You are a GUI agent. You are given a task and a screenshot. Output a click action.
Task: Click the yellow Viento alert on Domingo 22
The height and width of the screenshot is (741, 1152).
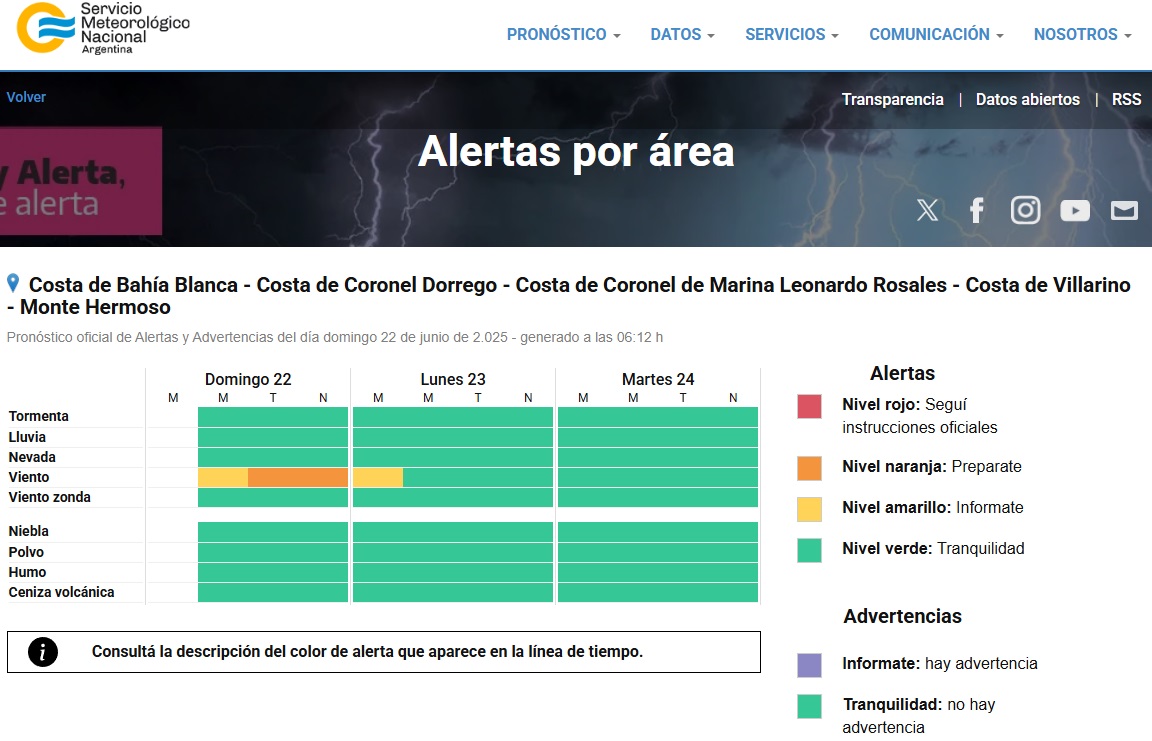pos(223,477)
